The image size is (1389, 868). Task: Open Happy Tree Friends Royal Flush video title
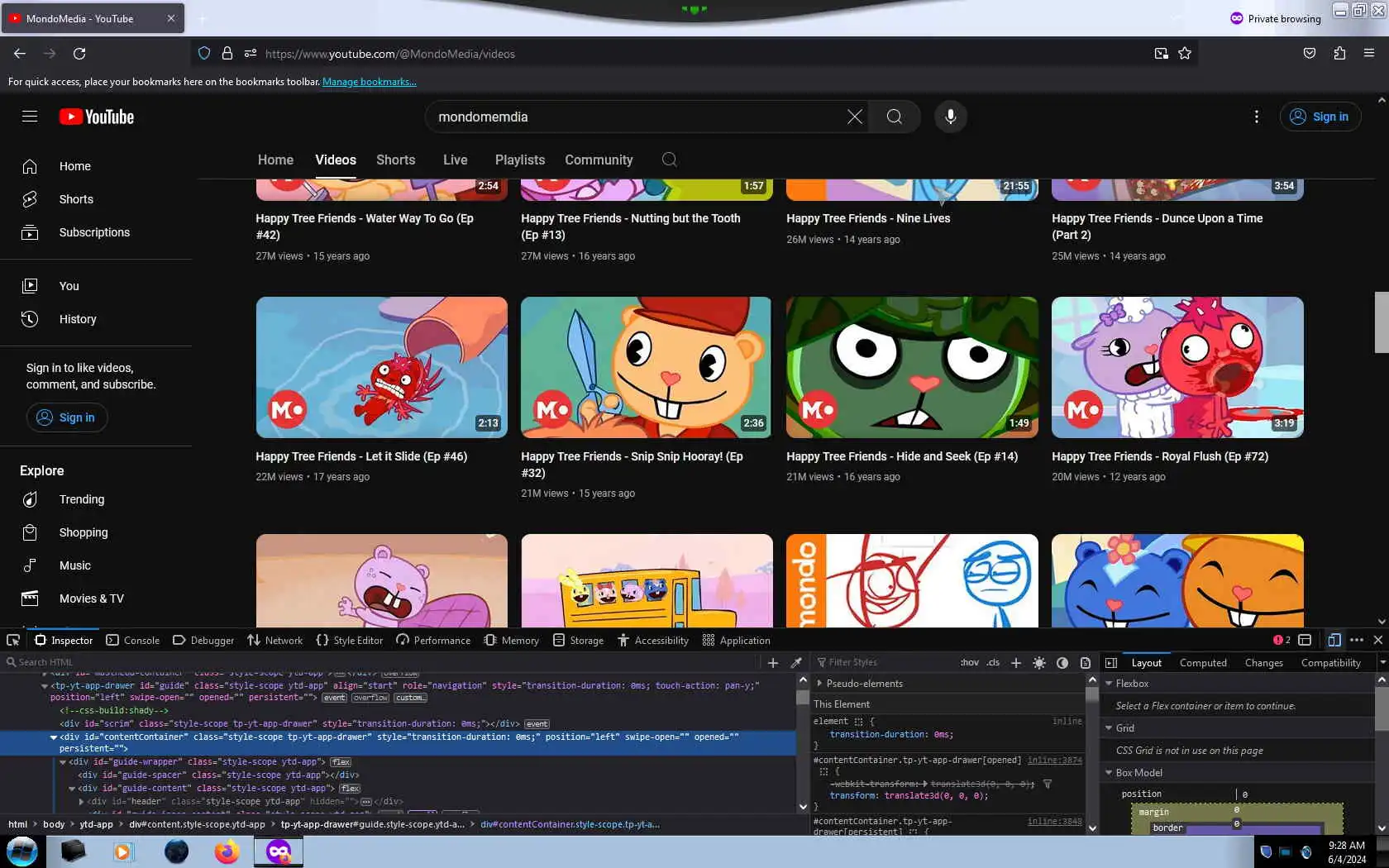1160,456
